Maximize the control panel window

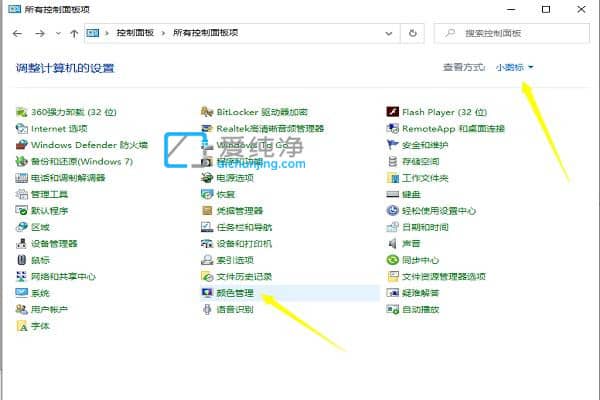click(x=546, y=9)
